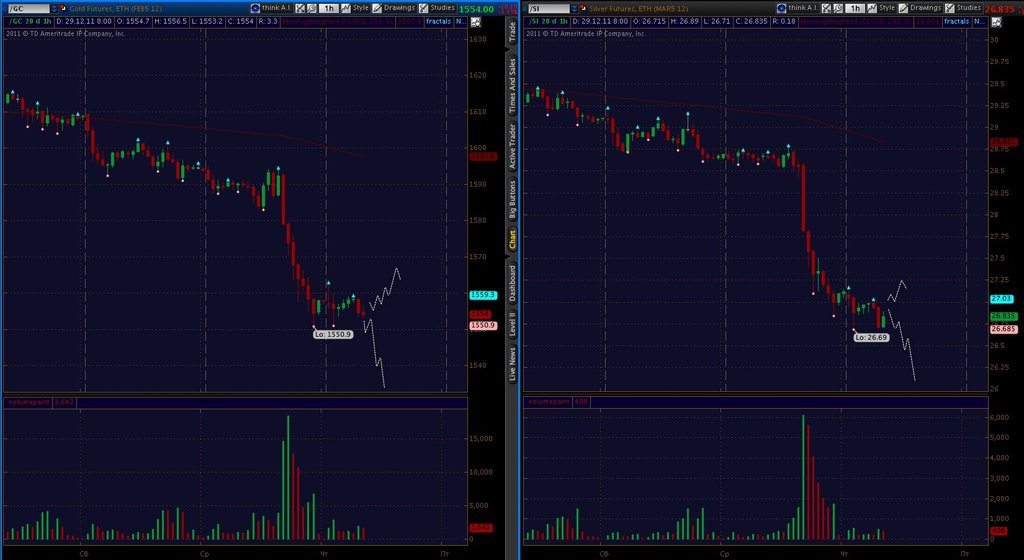Click the wrench settings icon in gold chart toolbar
The image size is (1024, 560).
tap(312, 8)
